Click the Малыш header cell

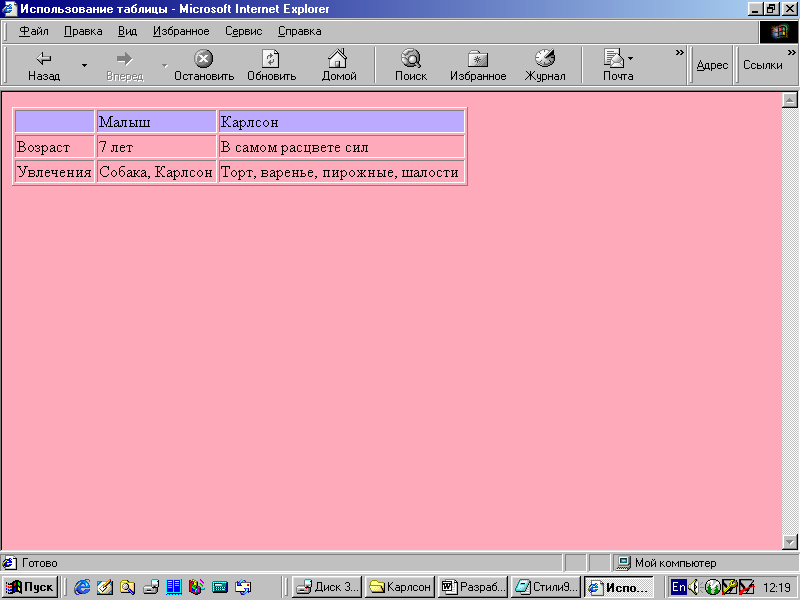point(156,122)
